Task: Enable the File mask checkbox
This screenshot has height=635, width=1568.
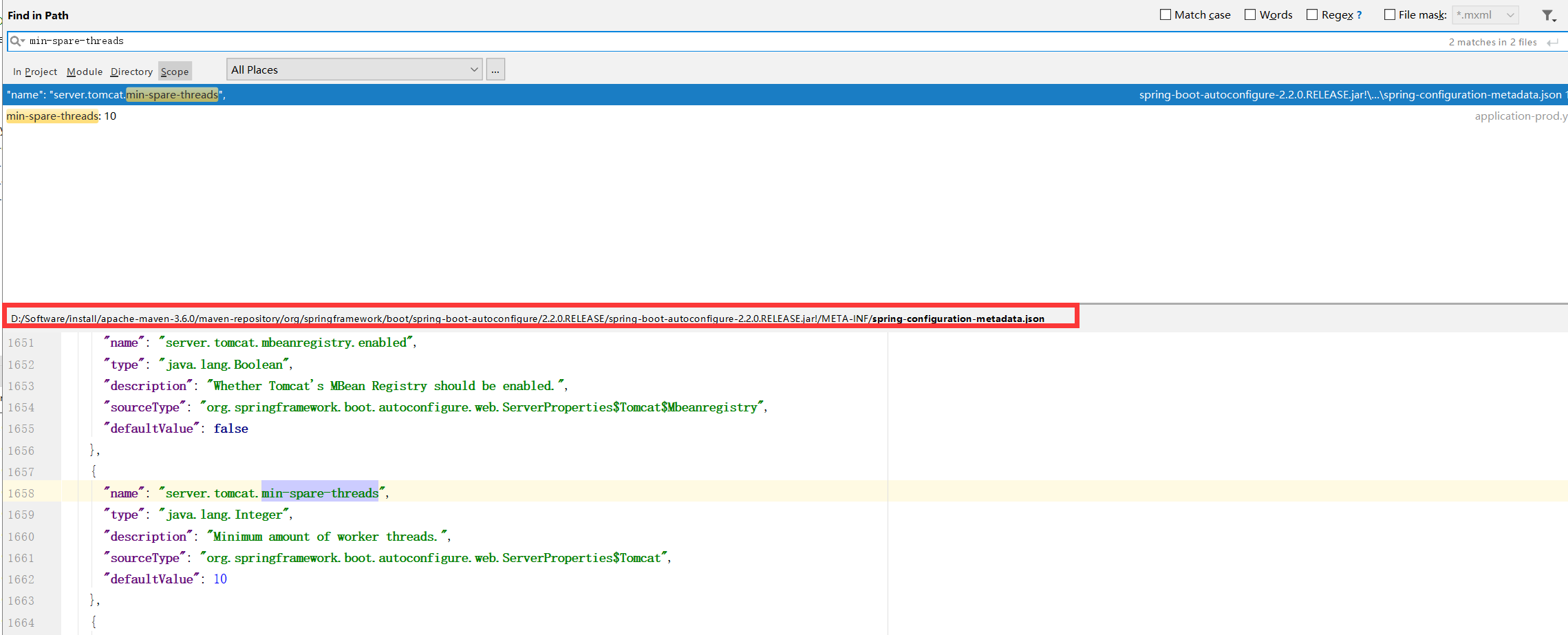Action: coord(1390,14)
